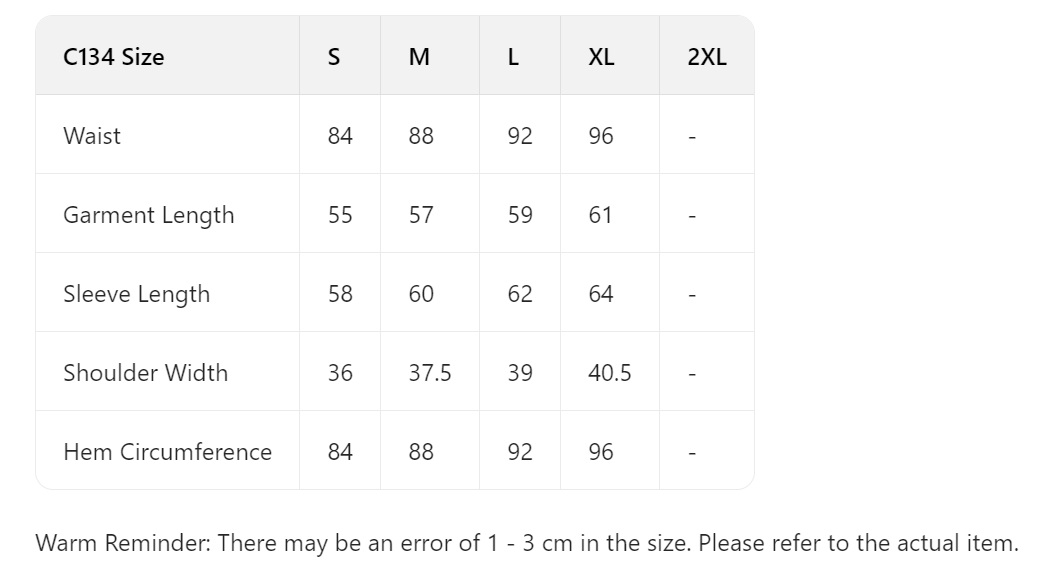
Task: Click Shoulder Width value 37.5 for M
Action: pyautogui.click(x=430, y=373)
